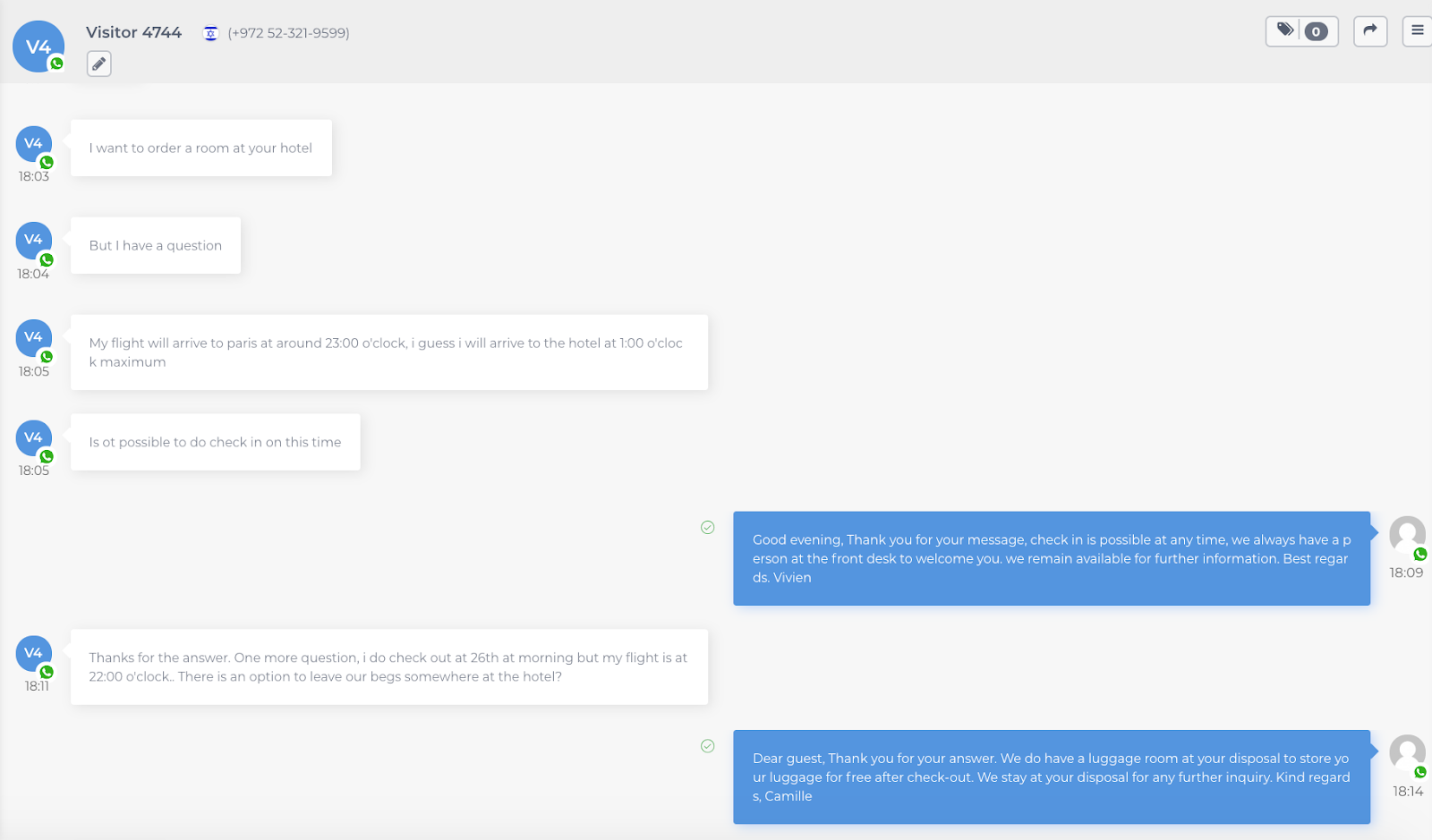
Task: Open the hamburger menu in header
Action: (x=1417, y=31)
